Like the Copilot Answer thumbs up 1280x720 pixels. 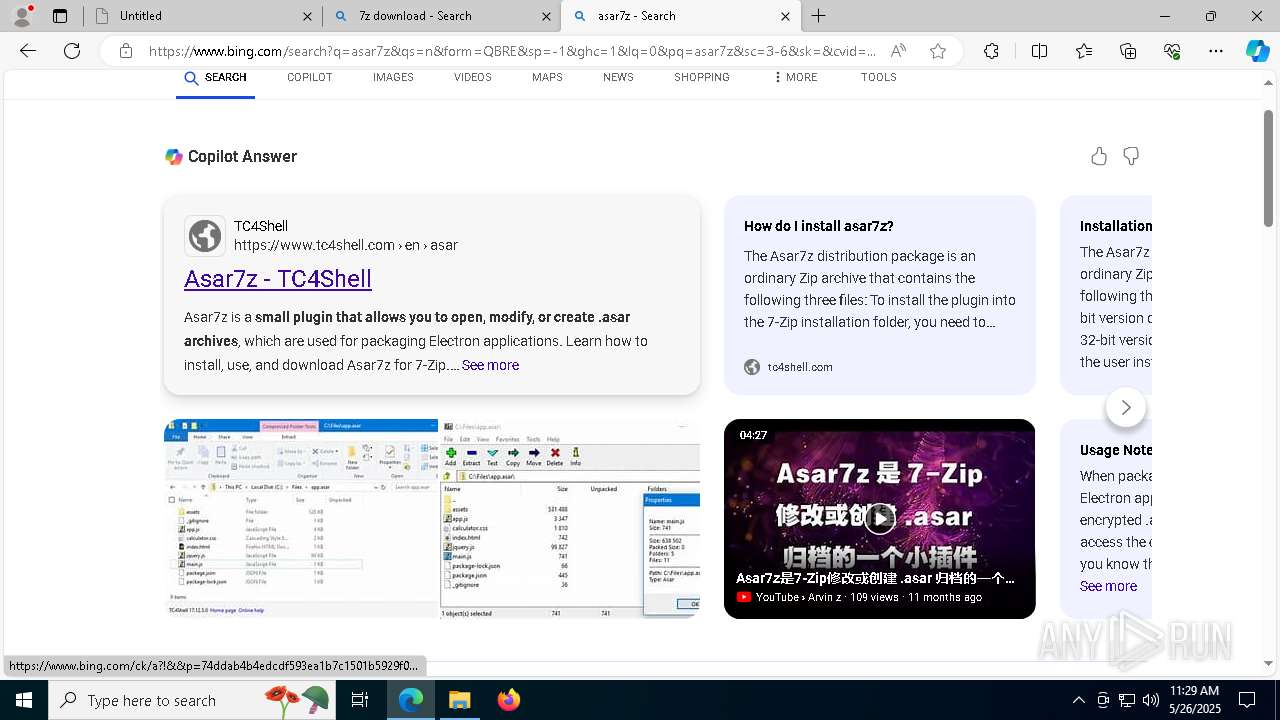(1099, 156)
